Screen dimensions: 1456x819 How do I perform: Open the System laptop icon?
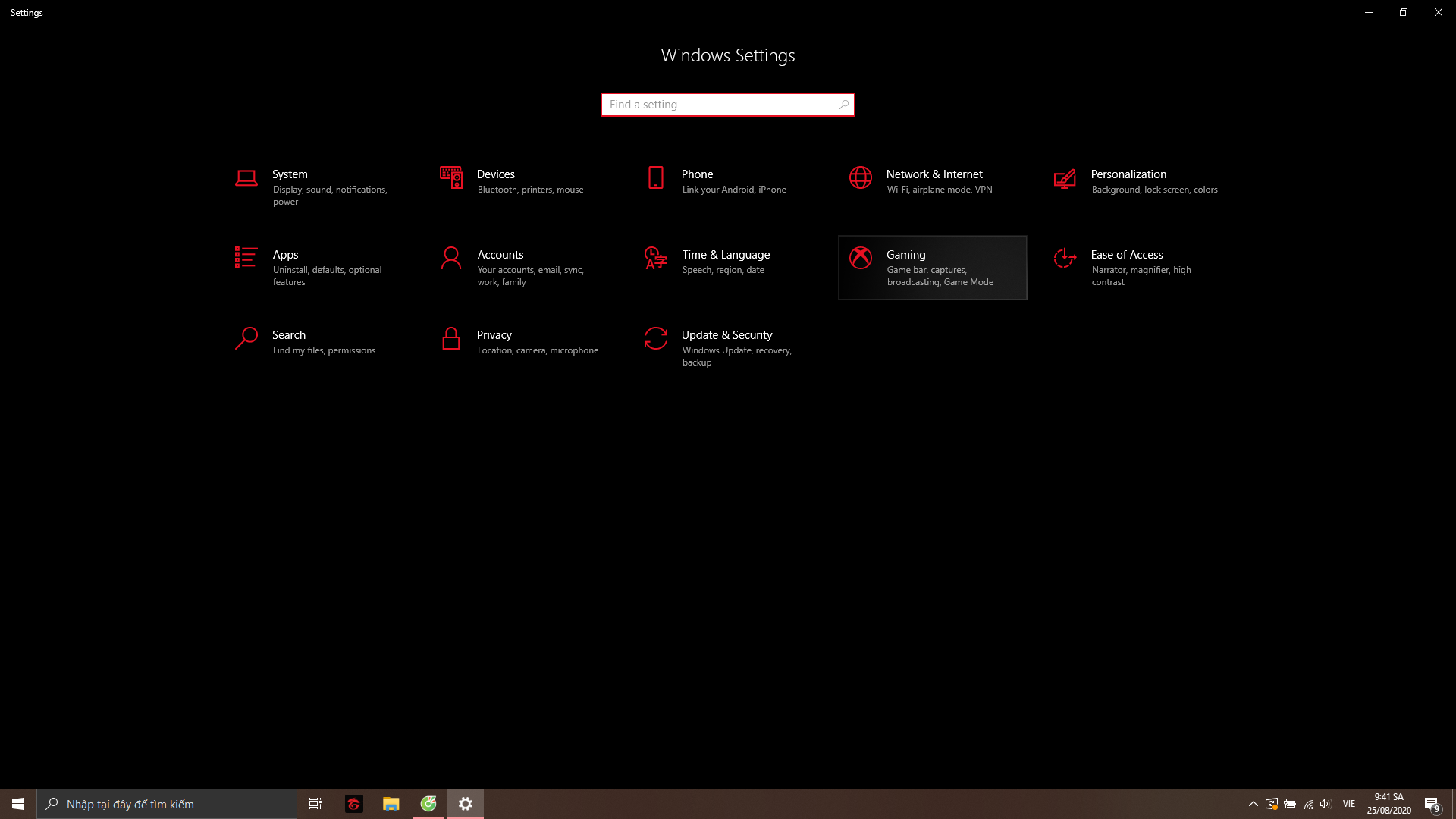(x=246, y=178)
